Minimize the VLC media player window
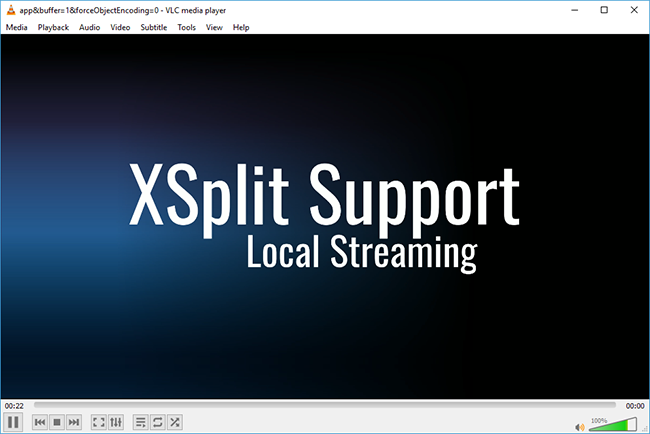 point(575,10)
